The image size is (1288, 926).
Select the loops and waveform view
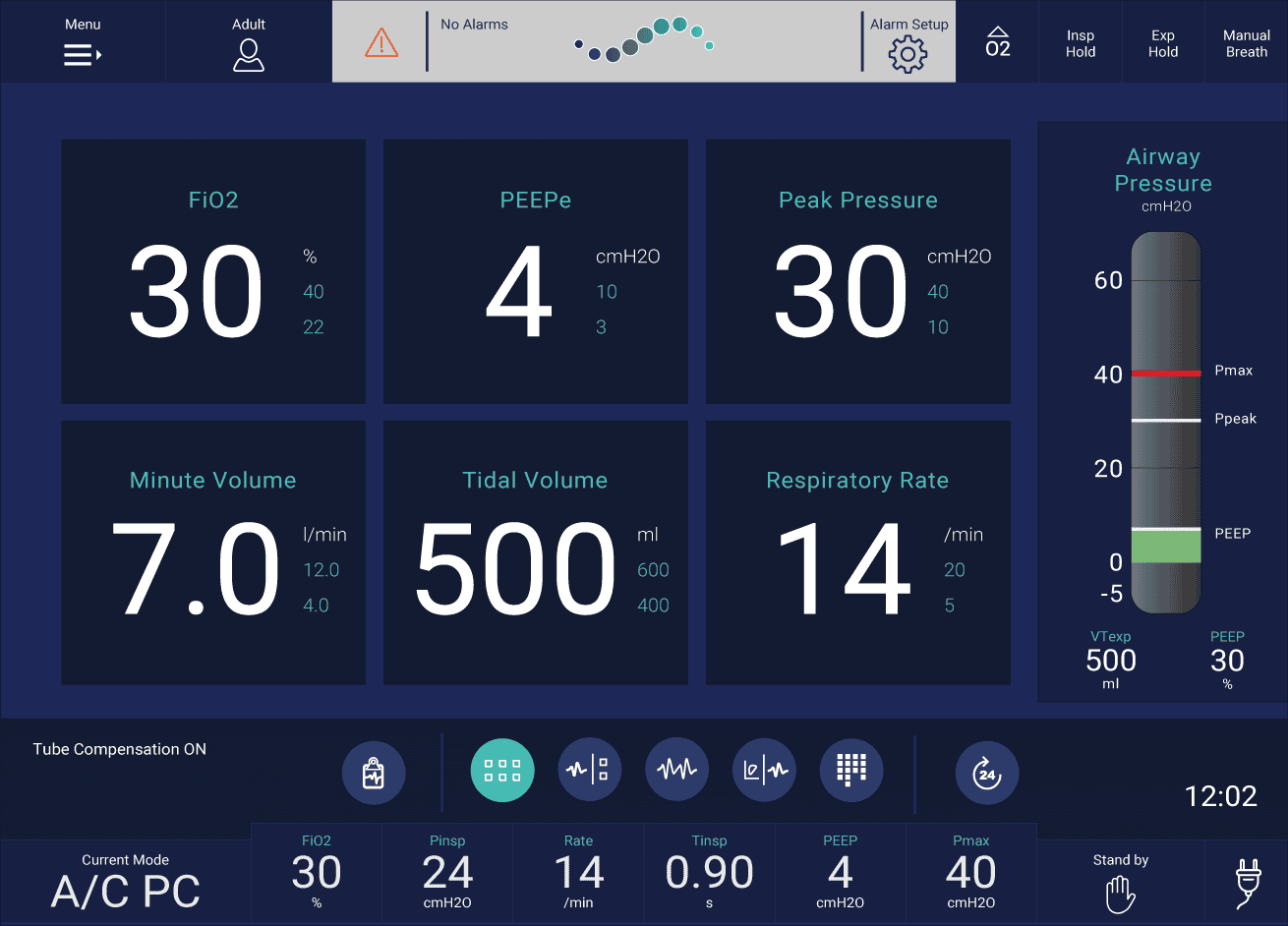764,771
